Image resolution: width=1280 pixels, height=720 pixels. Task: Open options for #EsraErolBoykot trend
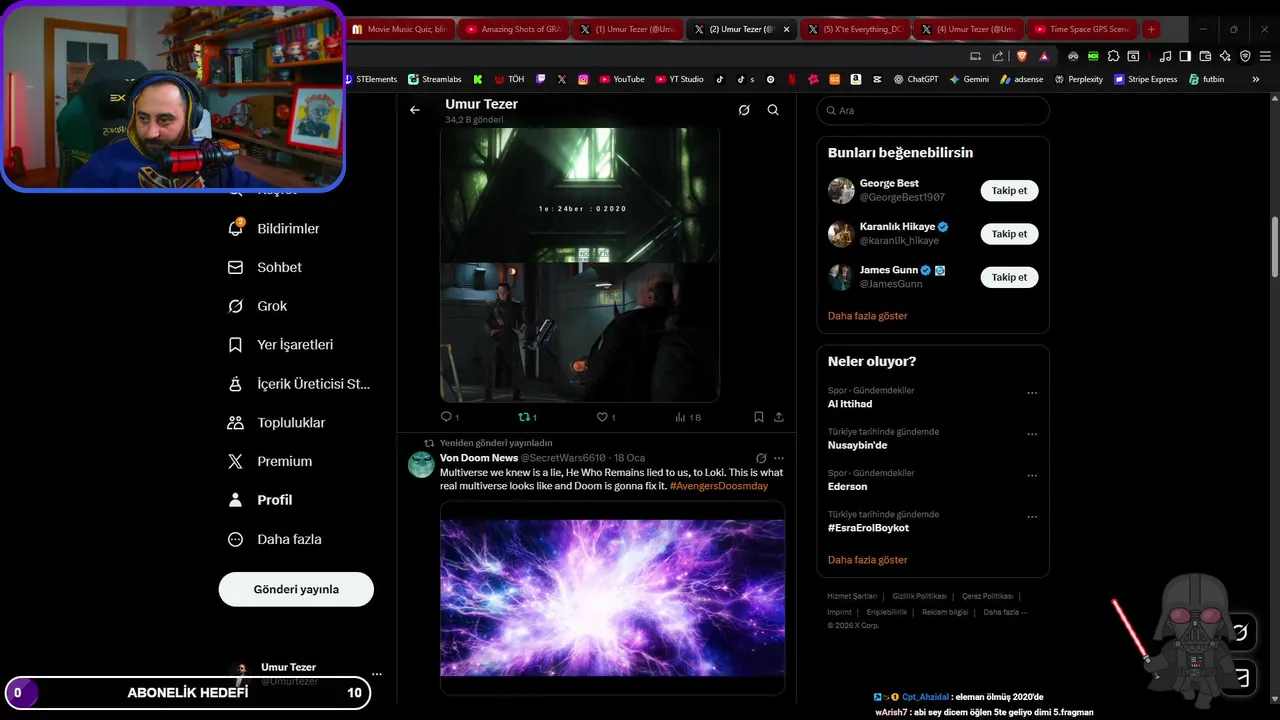pos(1032,517)
